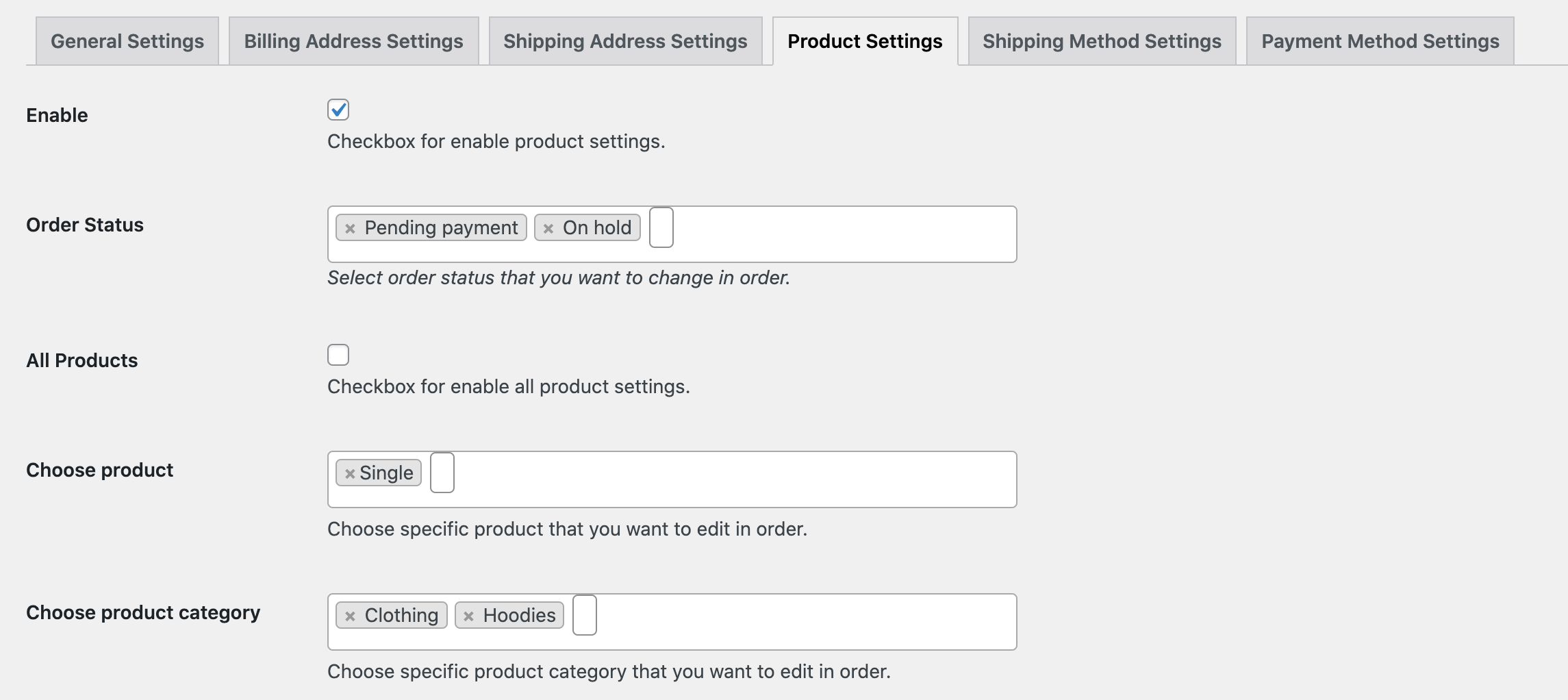This screenshot has width=1568, height=700.
Task: Select the Product Settings tab
Action: click(x=866, y=40)
